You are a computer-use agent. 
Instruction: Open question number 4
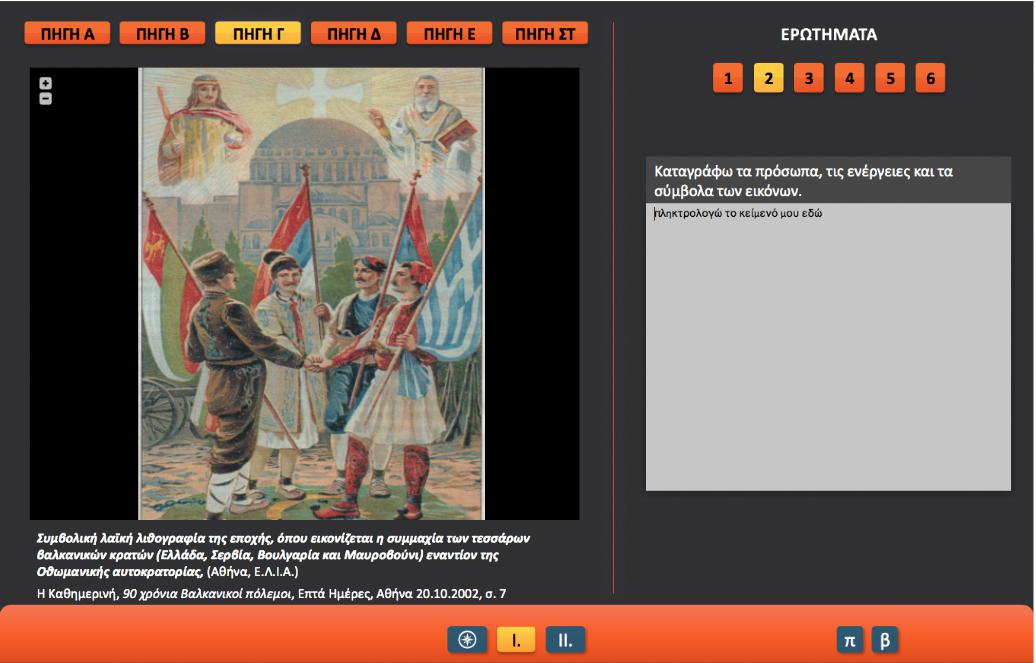850,79
